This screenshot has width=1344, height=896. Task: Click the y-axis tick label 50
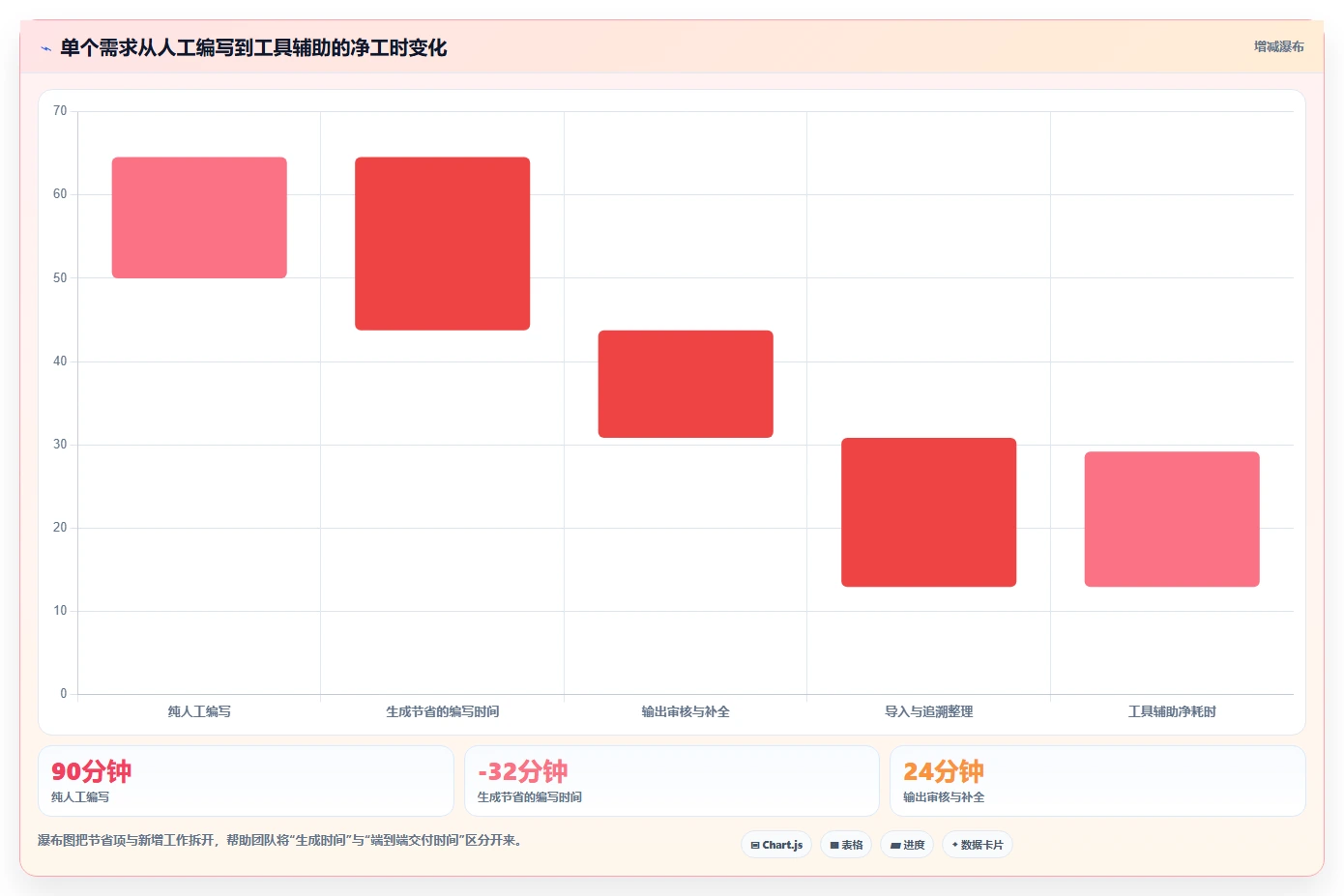coord(60,278)
